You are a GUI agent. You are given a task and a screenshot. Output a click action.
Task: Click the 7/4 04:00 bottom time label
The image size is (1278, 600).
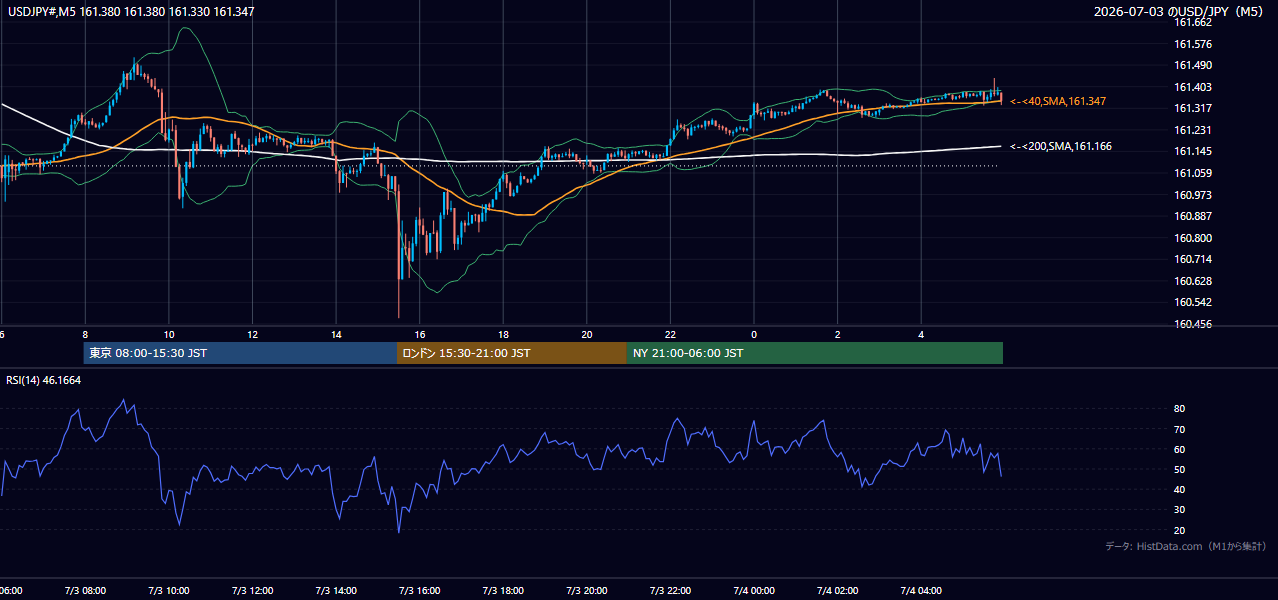pyautogui.click(x=921, y=590)
